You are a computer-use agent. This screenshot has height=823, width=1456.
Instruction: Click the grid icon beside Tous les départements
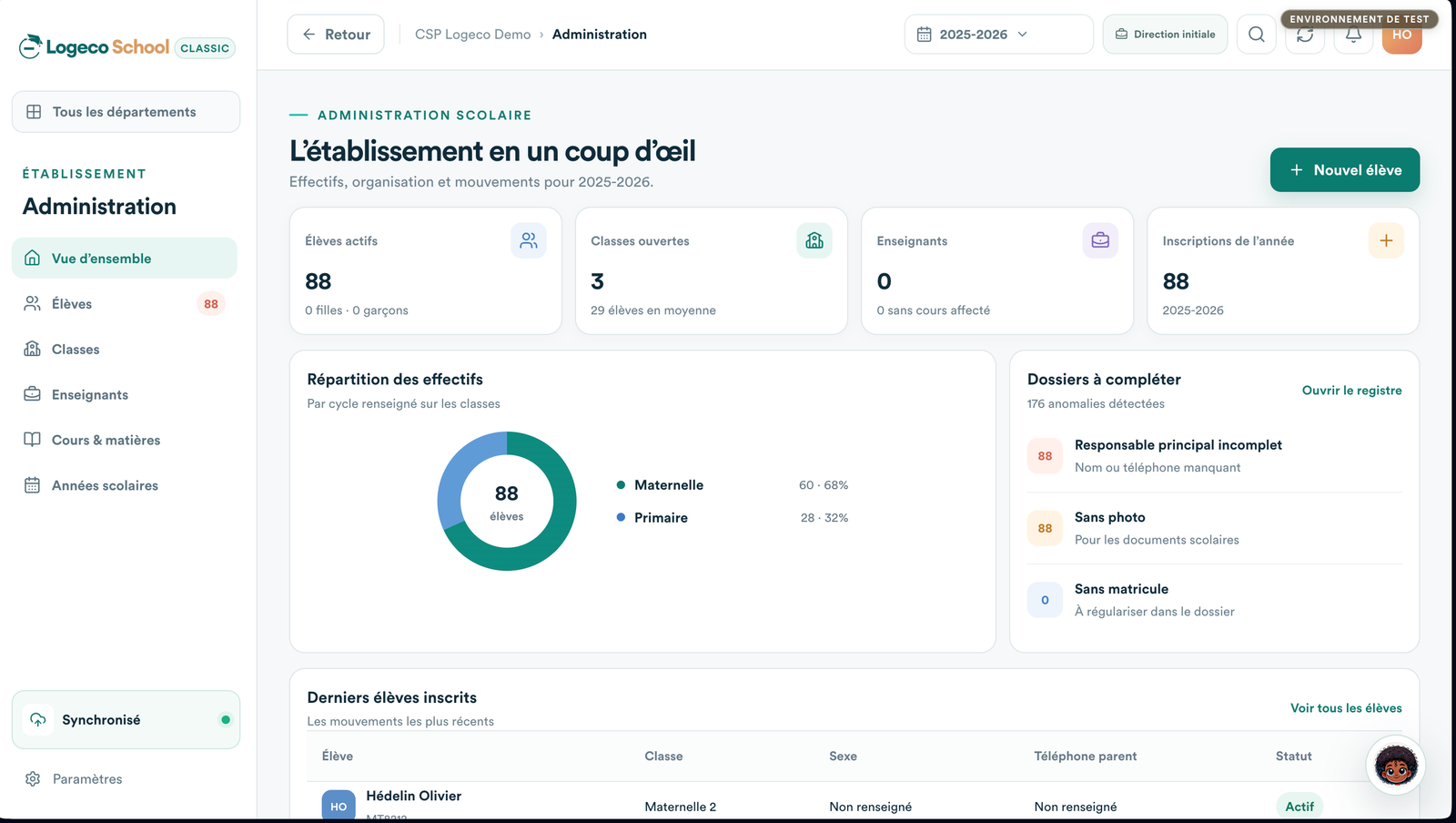pos(34,112)
